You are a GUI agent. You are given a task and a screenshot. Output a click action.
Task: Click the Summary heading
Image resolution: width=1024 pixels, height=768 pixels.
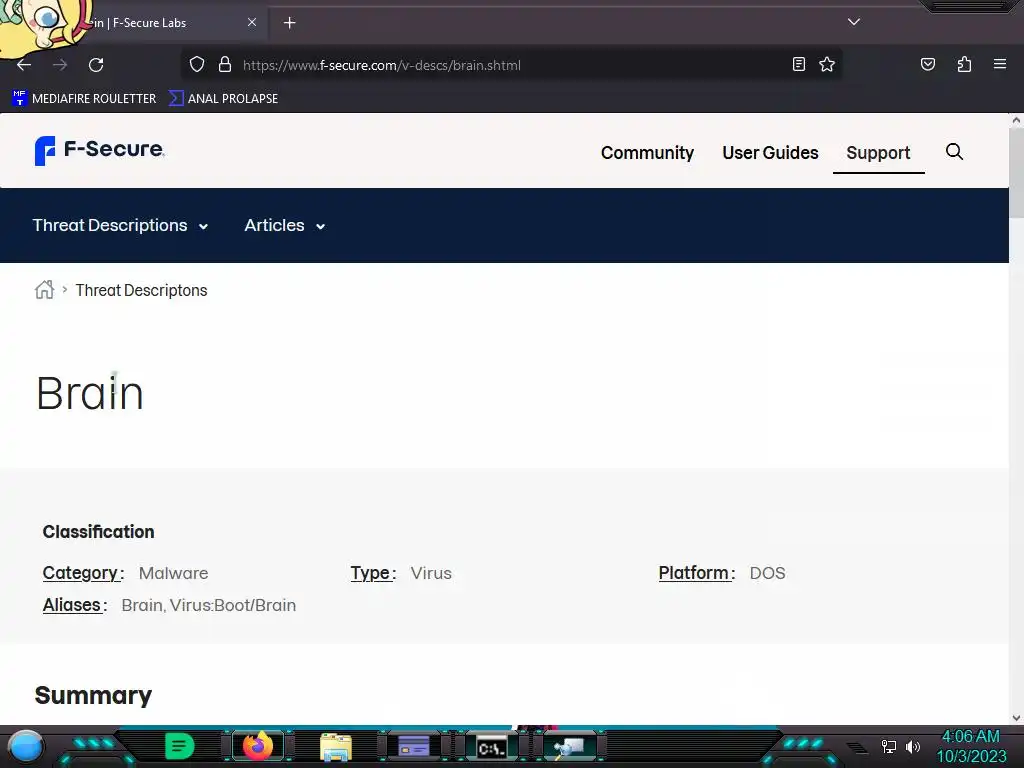[x=93, y=696]
